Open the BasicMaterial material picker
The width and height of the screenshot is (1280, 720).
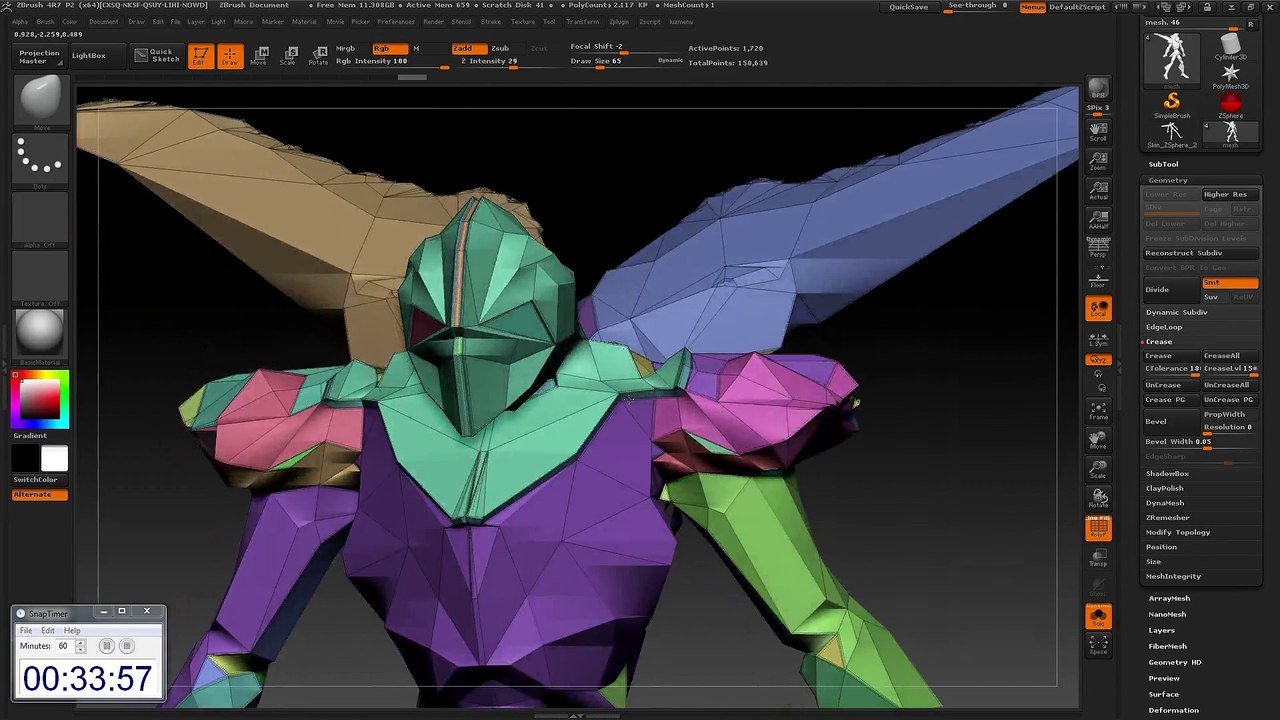(40, 337)
